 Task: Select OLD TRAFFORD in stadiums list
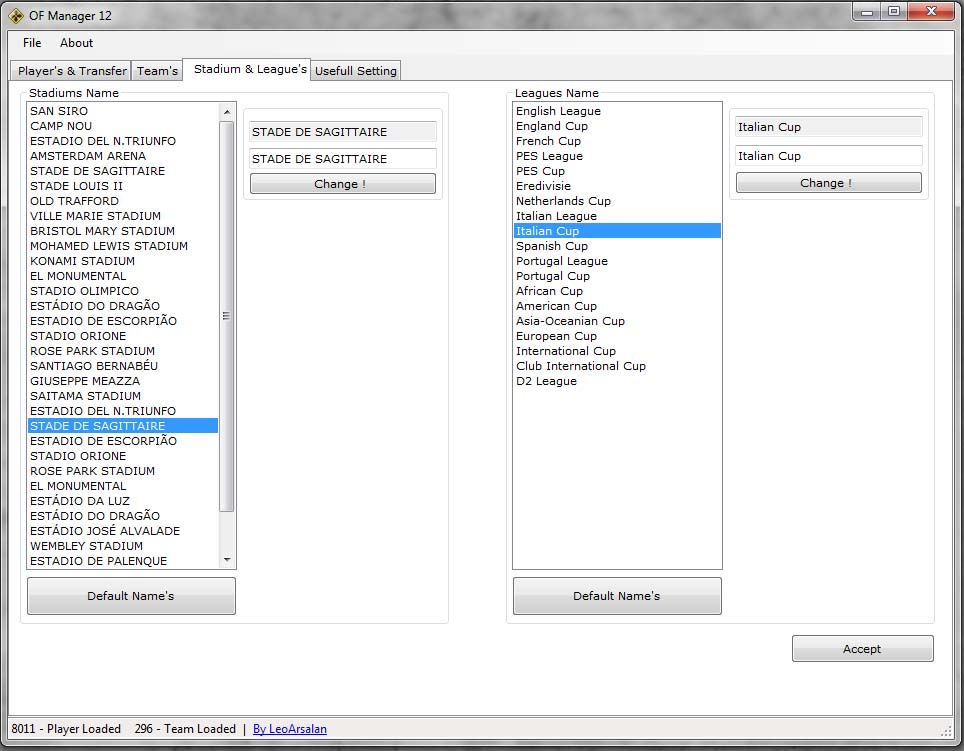[74, 201]
